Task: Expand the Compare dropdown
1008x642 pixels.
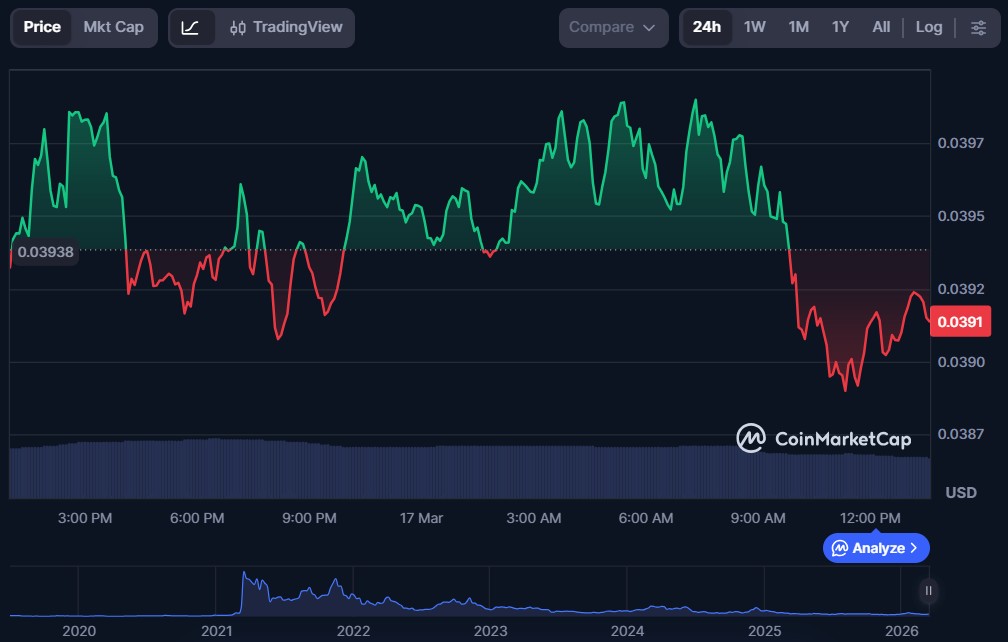Action: [612, 27]
